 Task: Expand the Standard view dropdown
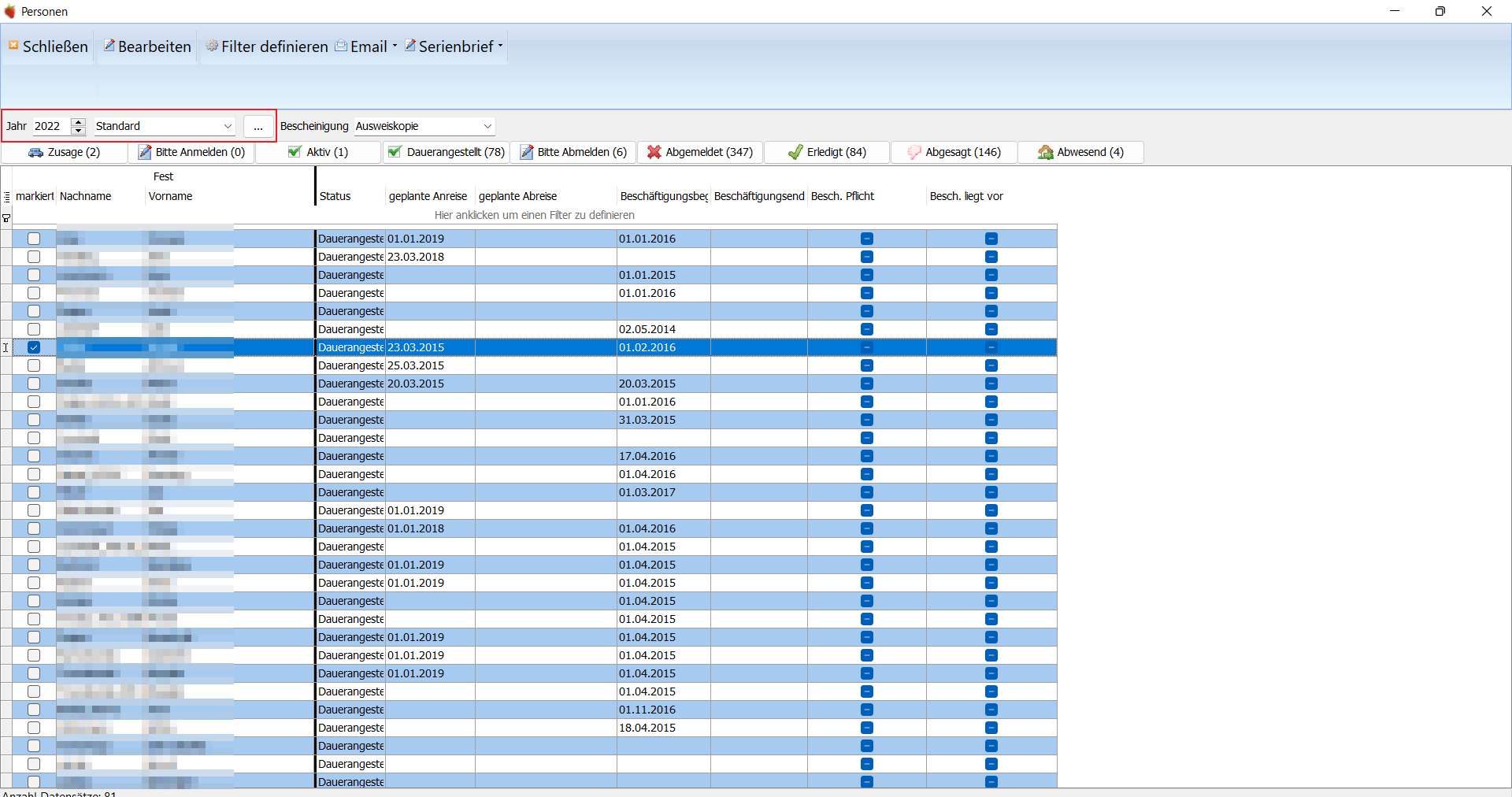coord(228,126)
